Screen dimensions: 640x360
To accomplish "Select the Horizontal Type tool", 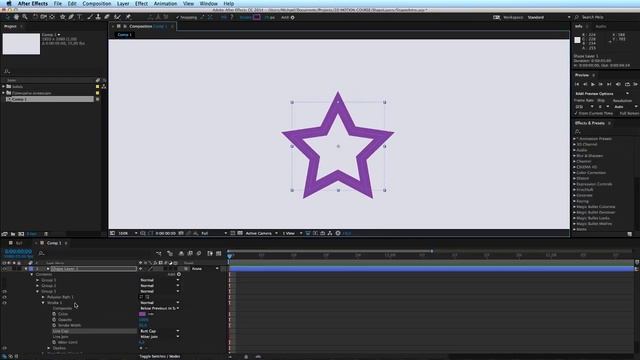I will [80, 17].
